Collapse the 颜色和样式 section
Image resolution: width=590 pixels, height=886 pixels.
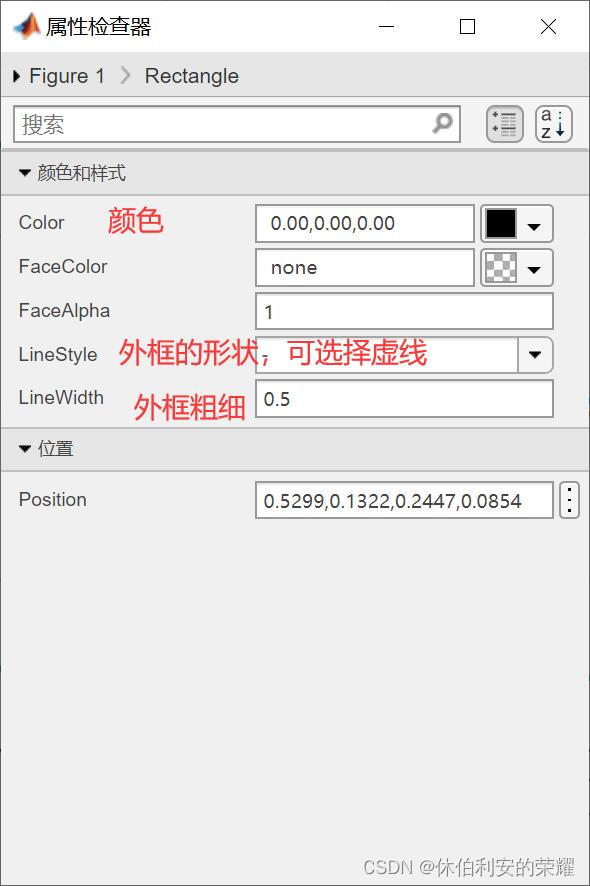point(24,172)
